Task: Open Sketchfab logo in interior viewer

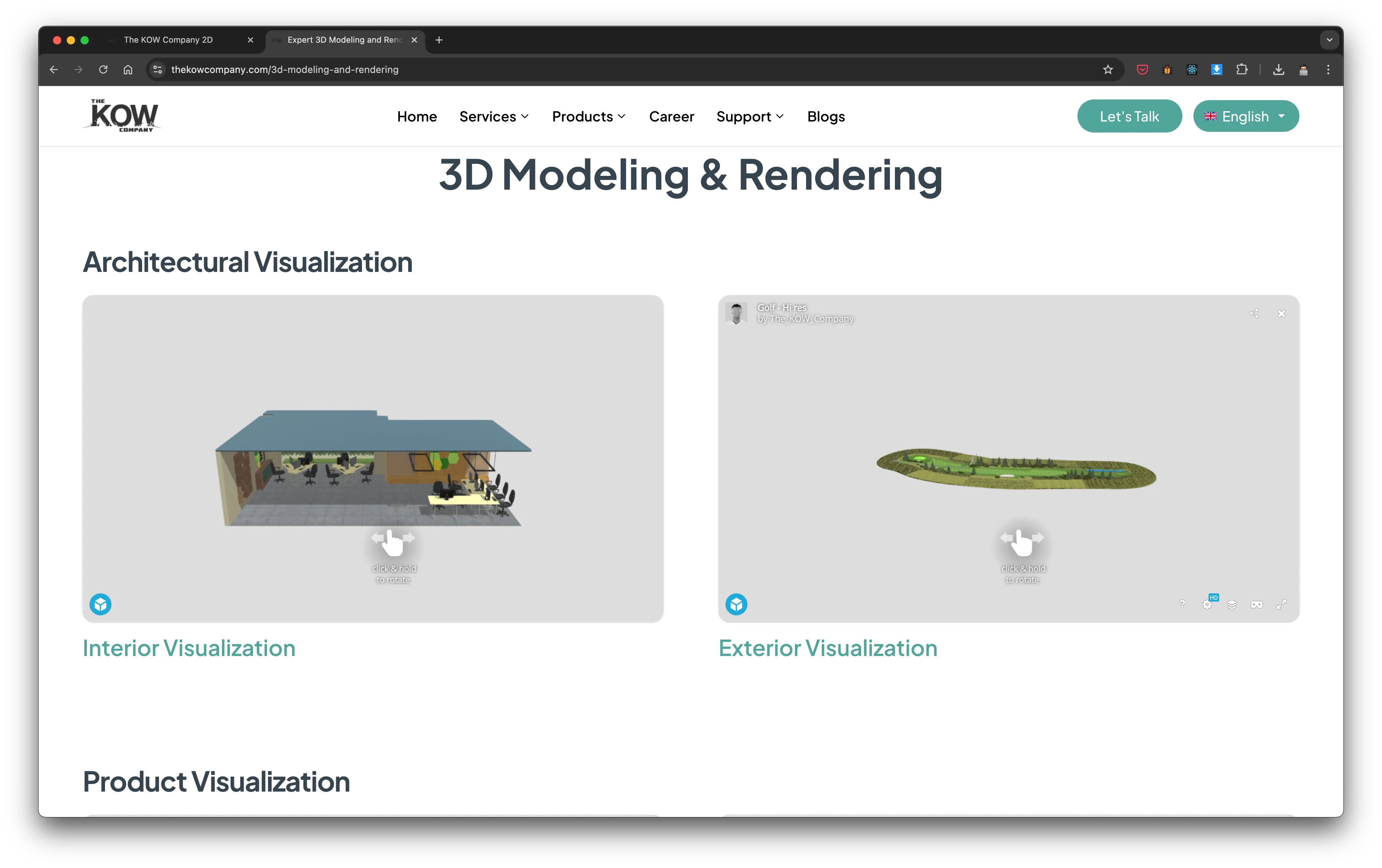Action: click(x=100, y=604)
